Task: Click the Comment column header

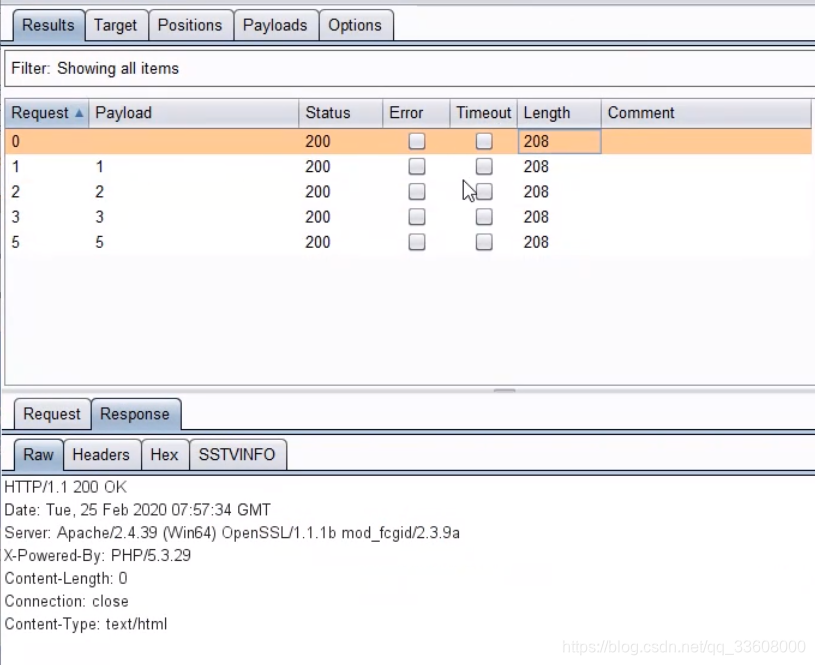Action: (x=706, y=113)
